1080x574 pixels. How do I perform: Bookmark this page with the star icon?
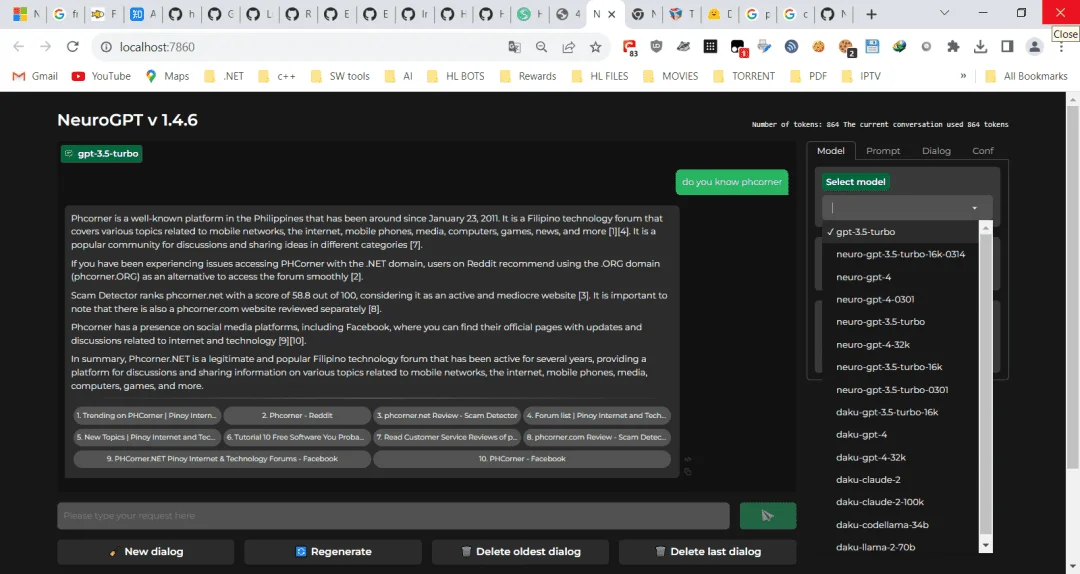click(x=596, y=47)
